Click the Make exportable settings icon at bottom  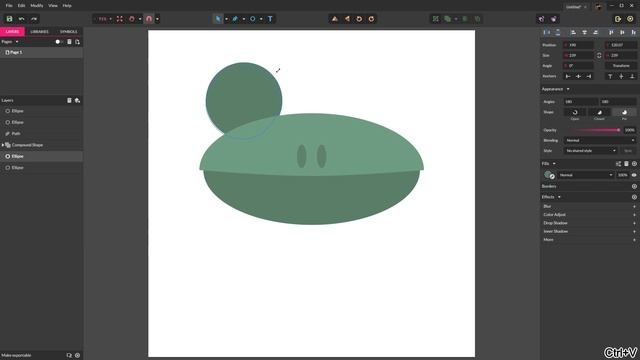[78, 355]
